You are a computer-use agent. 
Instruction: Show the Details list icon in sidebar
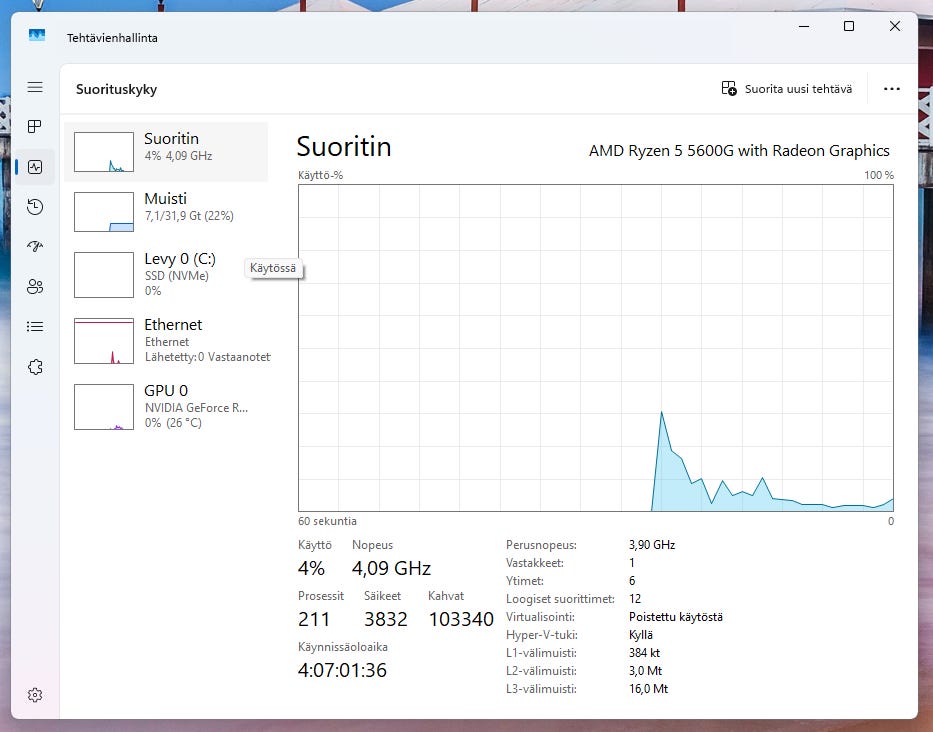[x=35, y=327]
